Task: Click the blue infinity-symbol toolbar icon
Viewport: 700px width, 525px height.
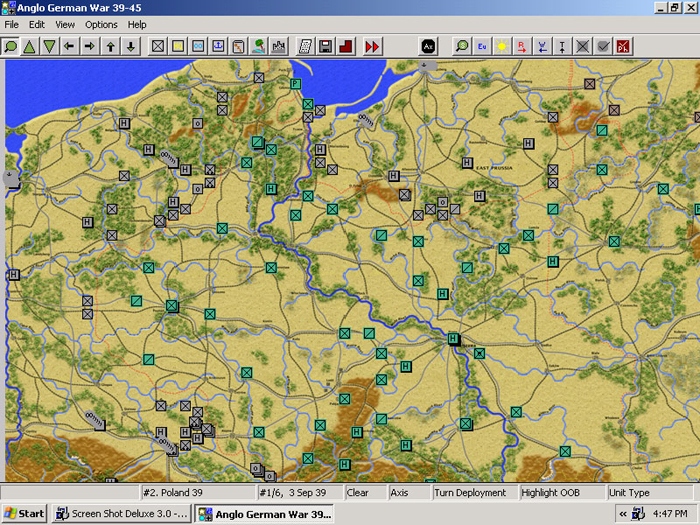Action: pos(198,46)
